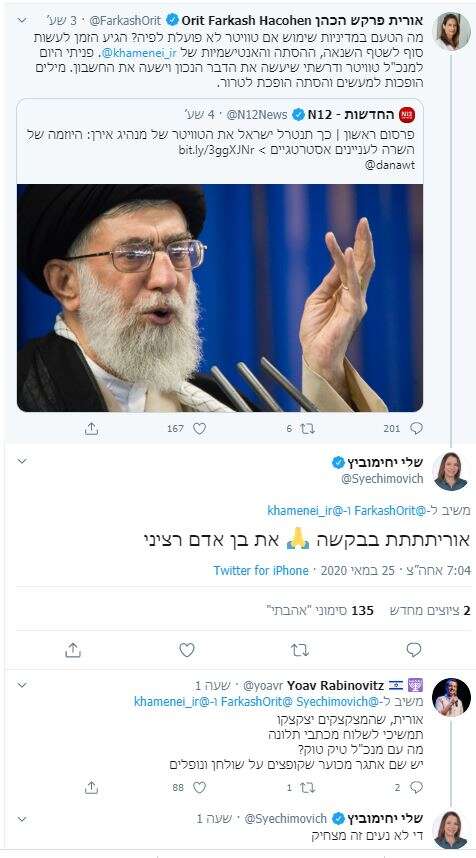Viewport: 476px width, 858px height.
Task: Open the Khamenei photo in the quoted tweet
Action: pyautogui.click(x=220, y=298)
